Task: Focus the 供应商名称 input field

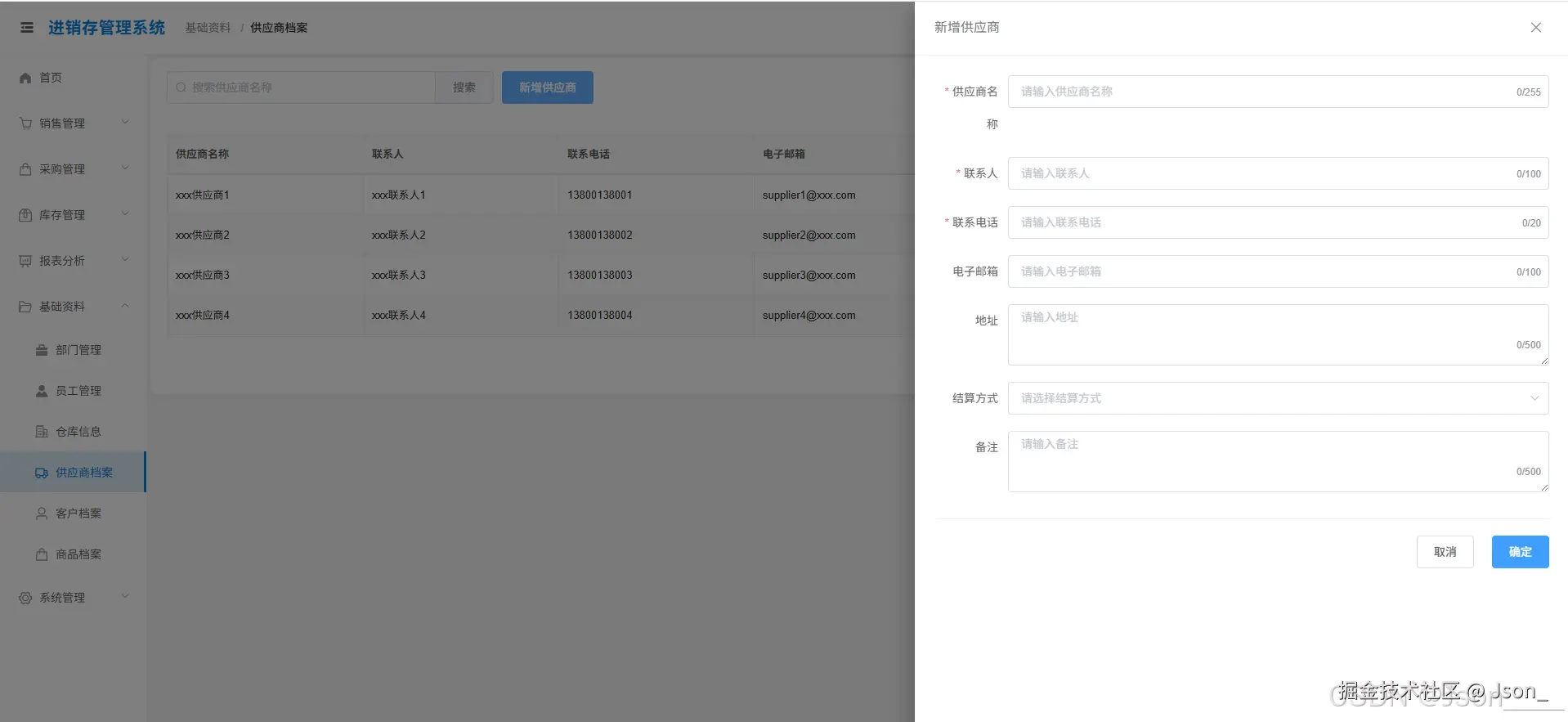Action: (x=1278, y=92)
